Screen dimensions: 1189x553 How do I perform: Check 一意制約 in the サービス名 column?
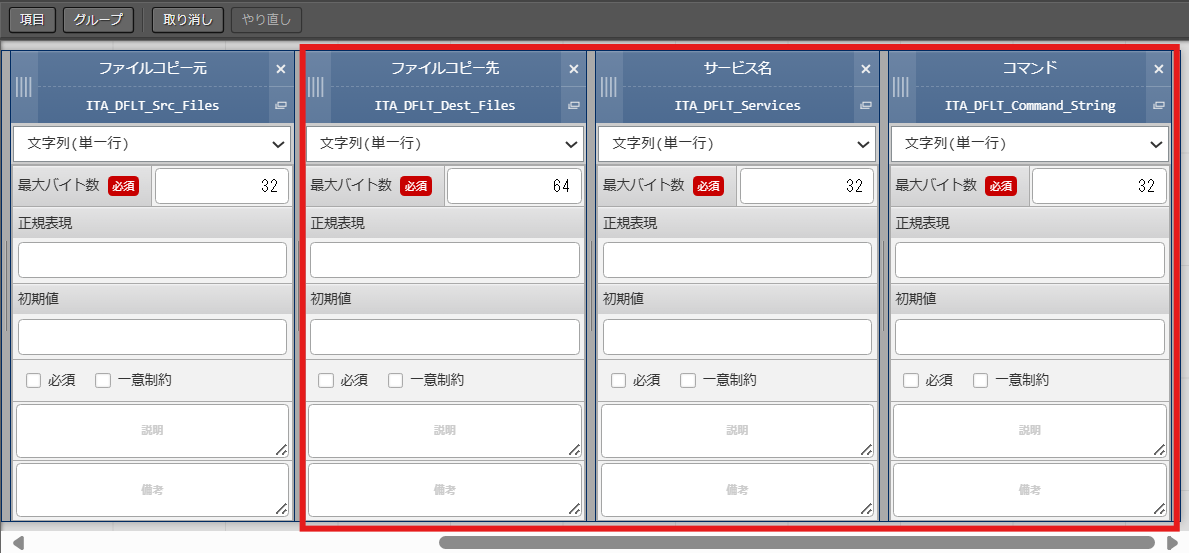coord(689,381)
